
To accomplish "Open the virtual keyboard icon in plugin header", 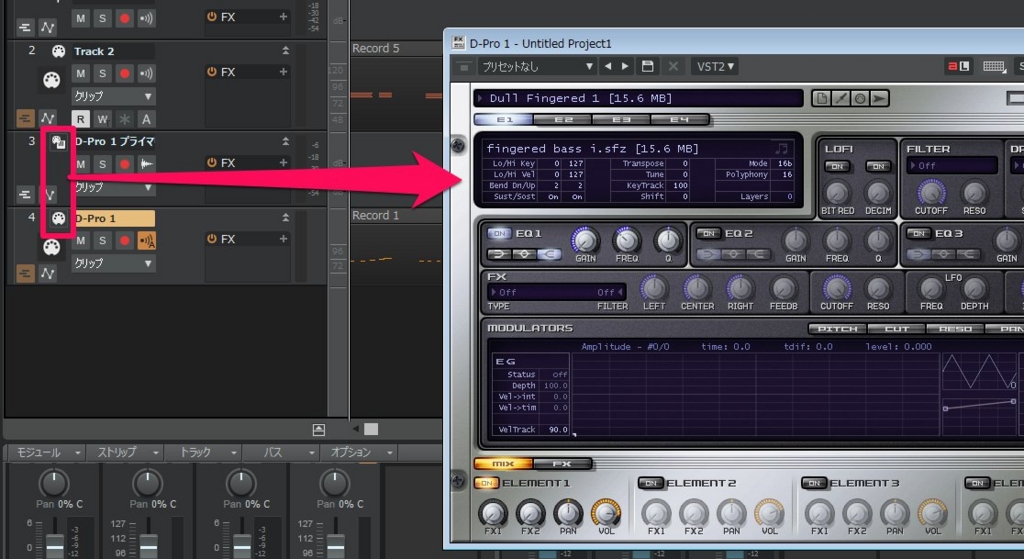I will pyautogui.click(x=994, y=67).
